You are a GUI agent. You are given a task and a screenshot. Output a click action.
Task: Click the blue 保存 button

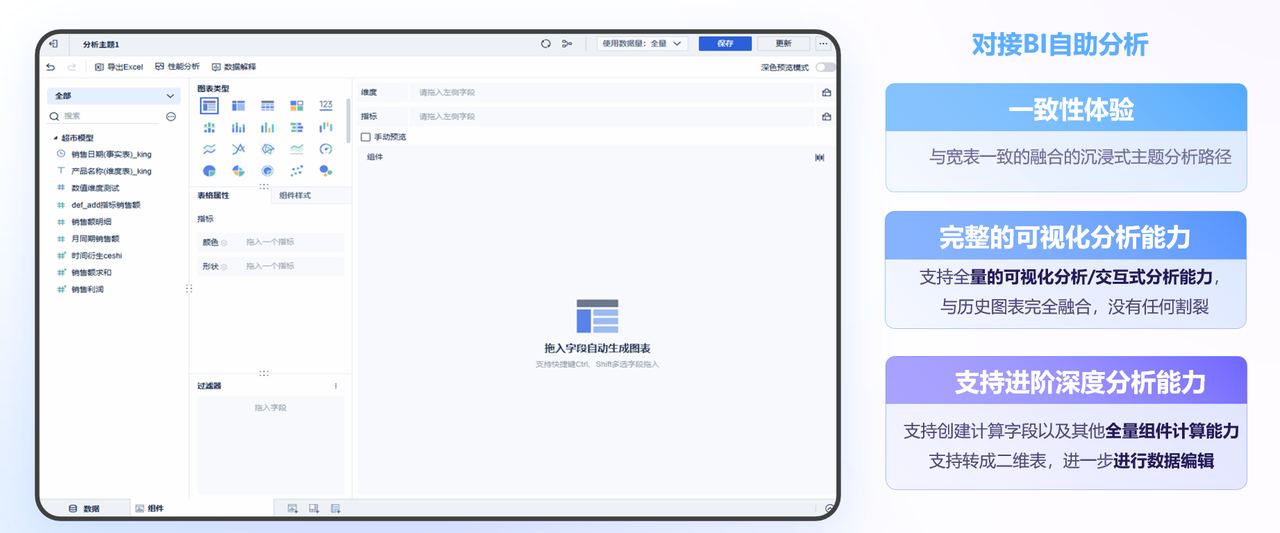pyautogui.click(x=725, y=44)
